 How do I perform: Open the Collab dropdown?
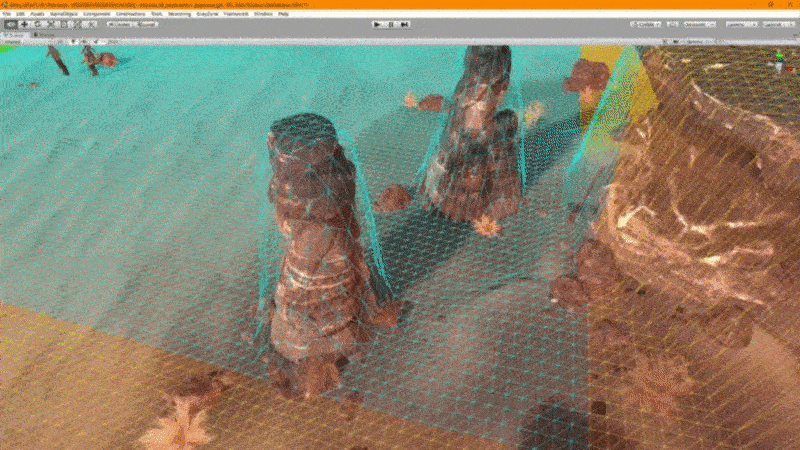[x=645, y=24]
